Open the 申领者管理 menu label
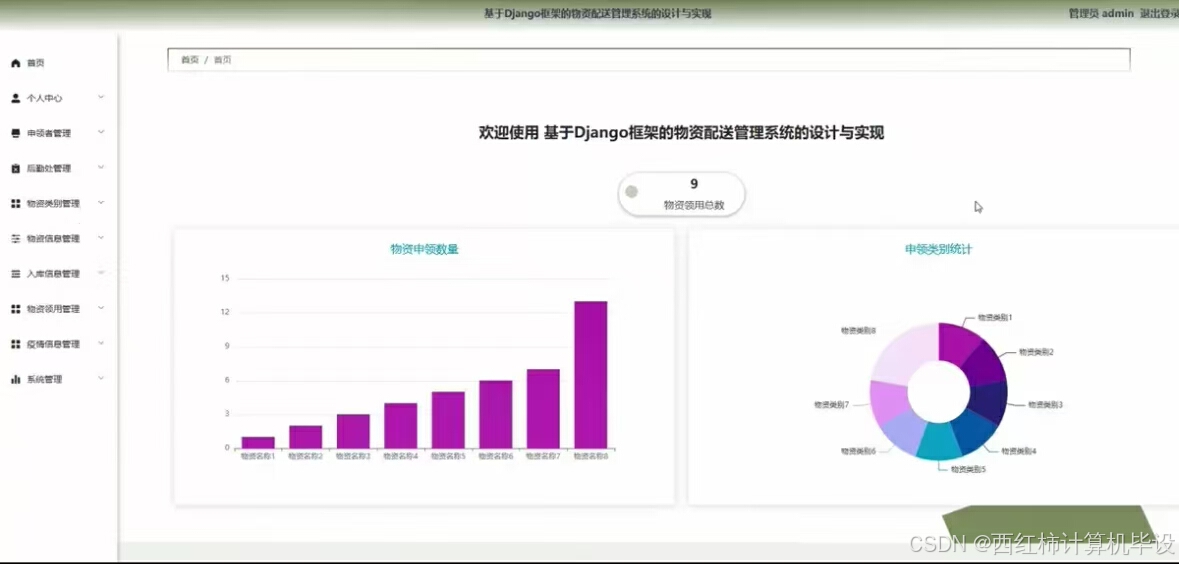This screenshot has width=1179, height=564. 49,134
